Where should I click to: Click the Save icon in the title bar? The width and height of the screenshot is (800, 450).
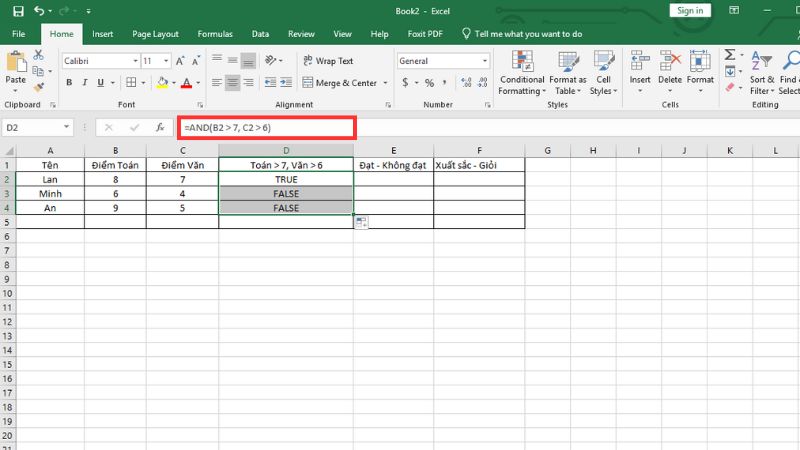(x=18, y=11)
